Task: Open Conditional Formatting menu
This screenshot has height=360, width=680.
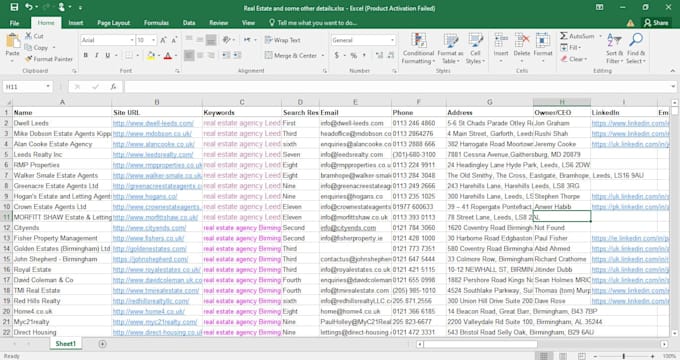Action: (418, 48)
